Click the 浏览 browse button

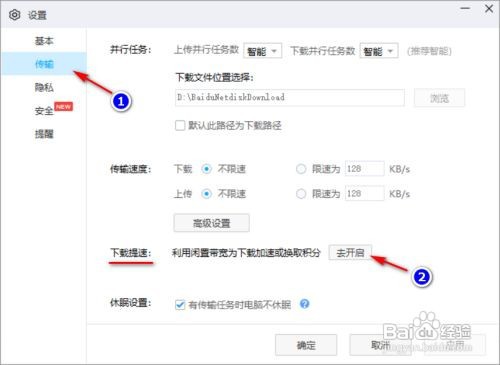pyautogui.click(x=439, y=98)
